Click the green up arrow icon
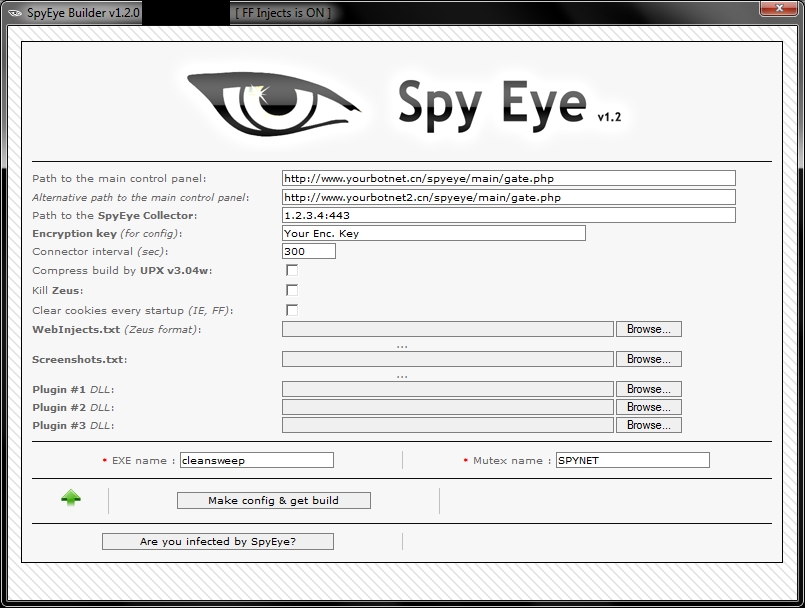 (x=71, y=498)
